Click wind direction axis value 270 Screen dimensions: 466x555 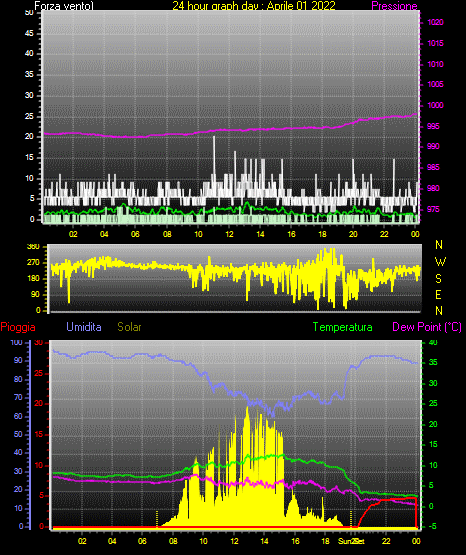(x=34, y=263)
